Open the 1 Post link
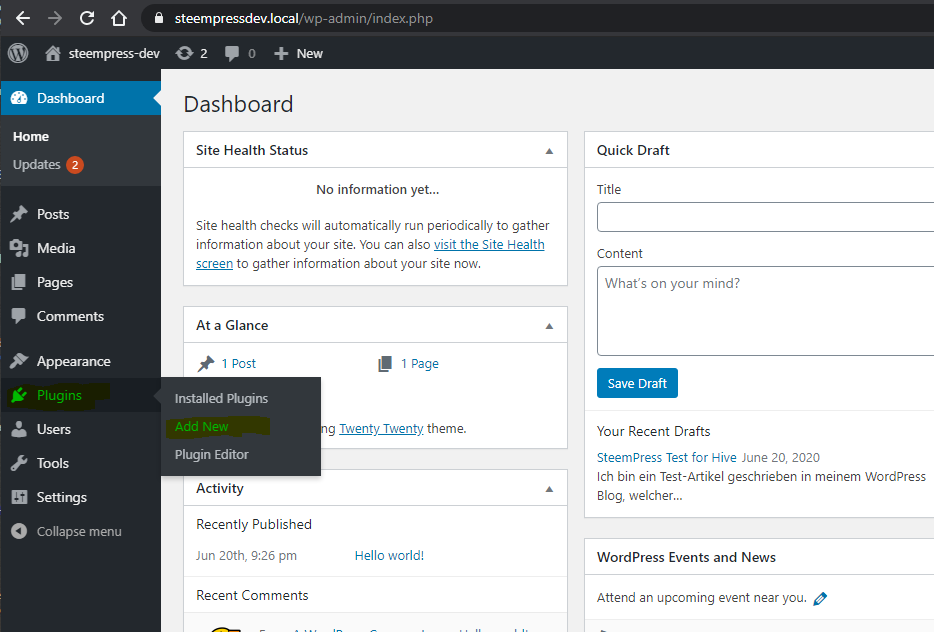 (x=239, y=363)
